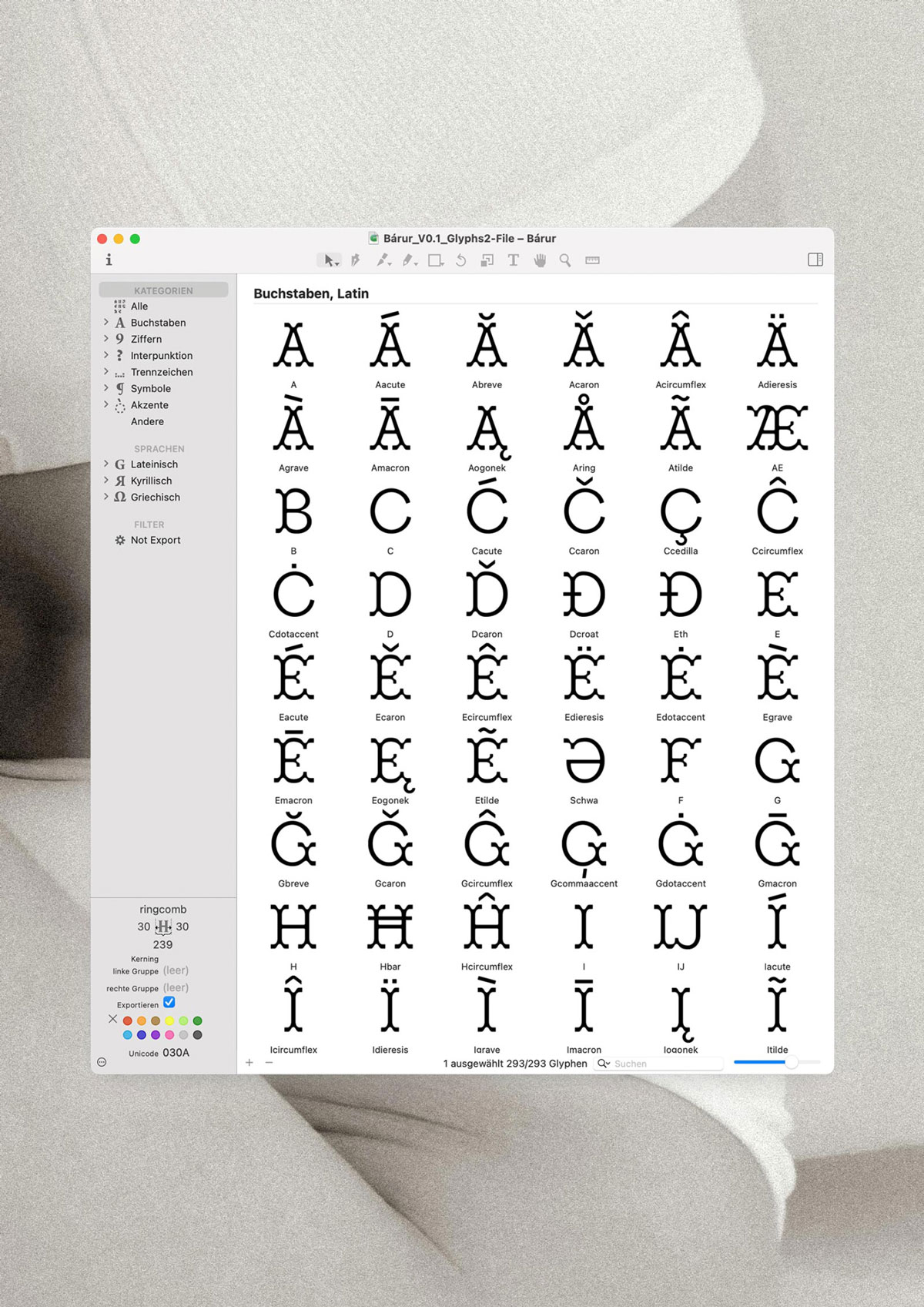
Task: Select the Aacute glyph cell
Action: (x=390, y=350)
